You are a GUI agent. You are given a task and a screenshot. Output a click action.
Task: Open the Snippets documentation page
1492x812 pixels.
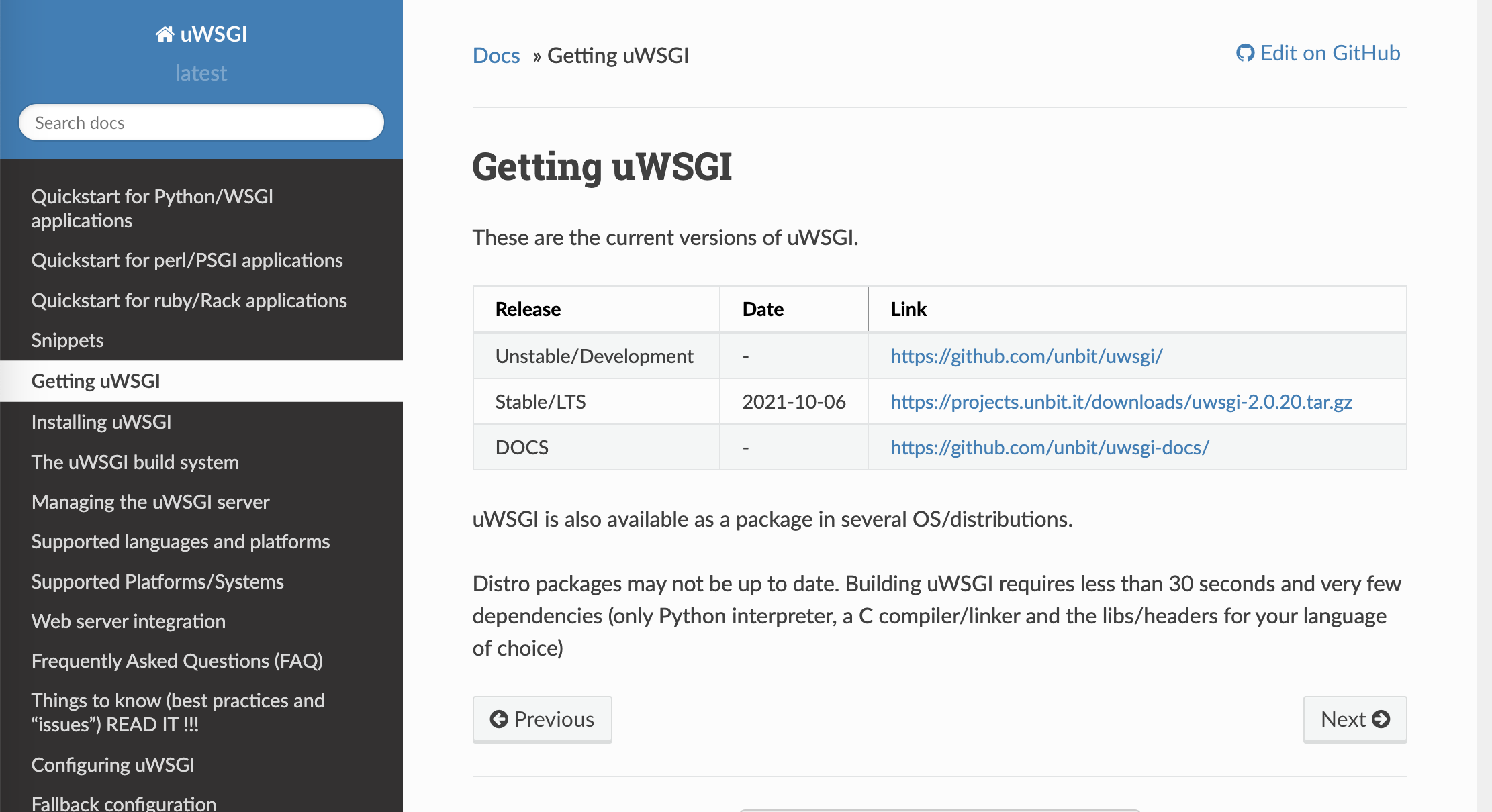67,340
